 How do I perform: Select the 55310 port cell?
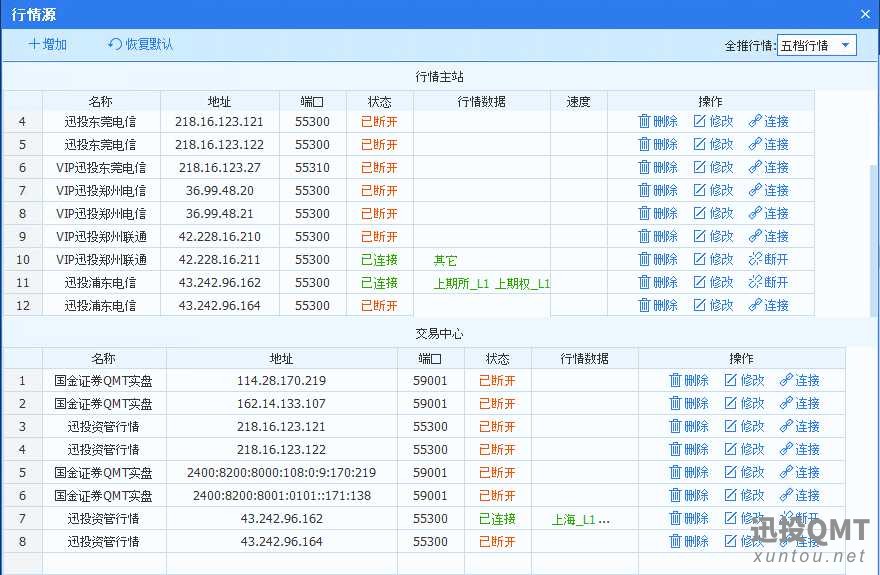tap(313, 168)
